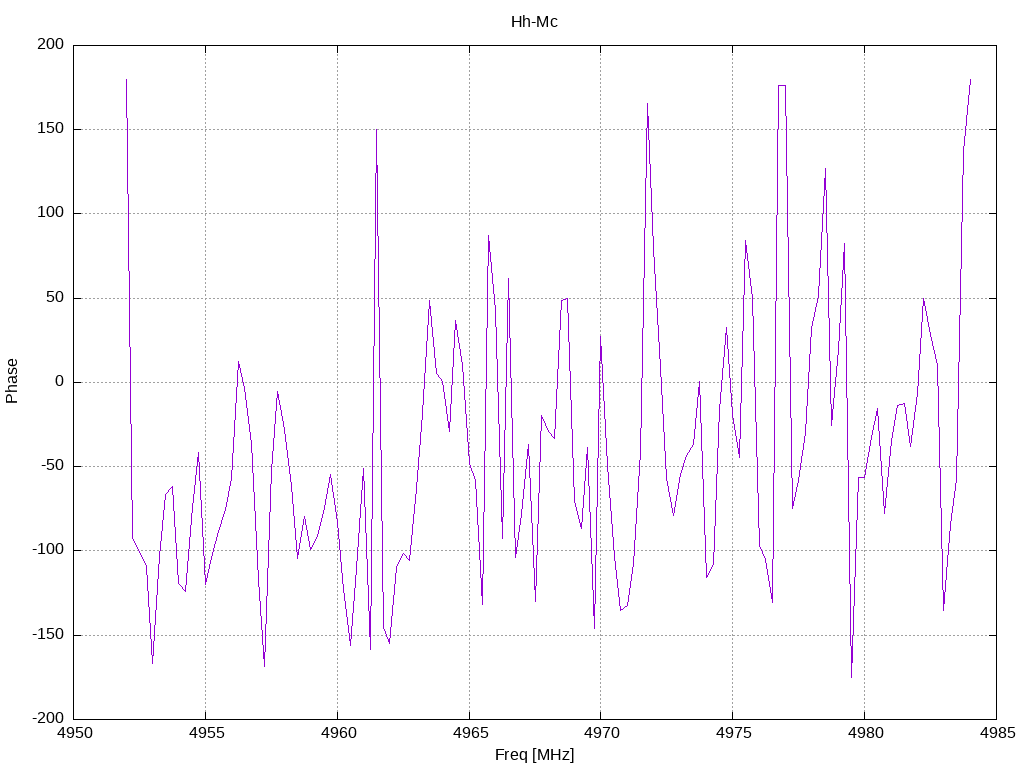The width and height of the screenshot is (1024, 768).
Task: Click the x-axis tick label '4975'
Action: 734,733
